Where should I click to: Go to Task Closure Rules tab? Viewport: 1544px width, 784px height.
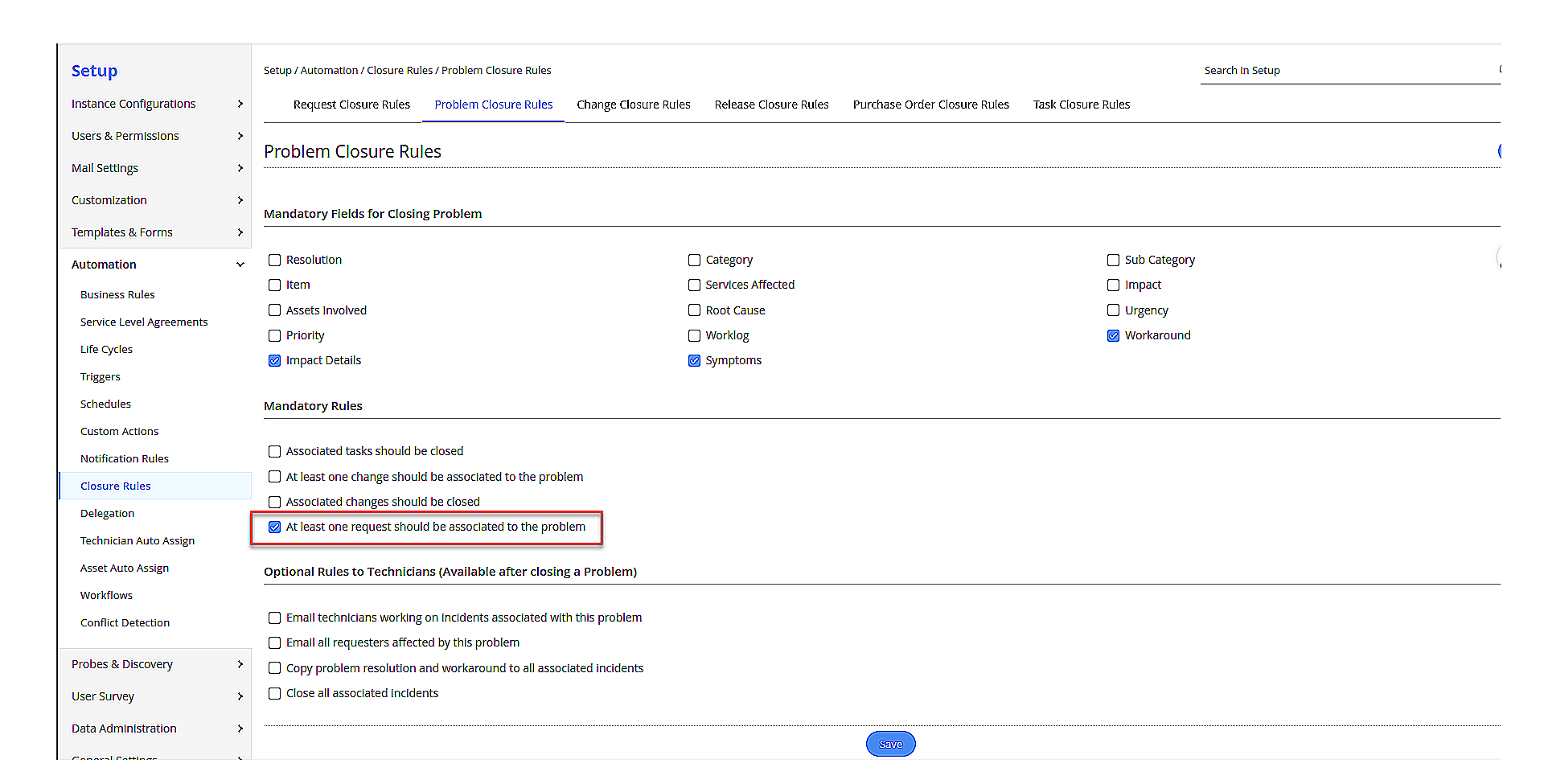click(x=1081, y=105)
